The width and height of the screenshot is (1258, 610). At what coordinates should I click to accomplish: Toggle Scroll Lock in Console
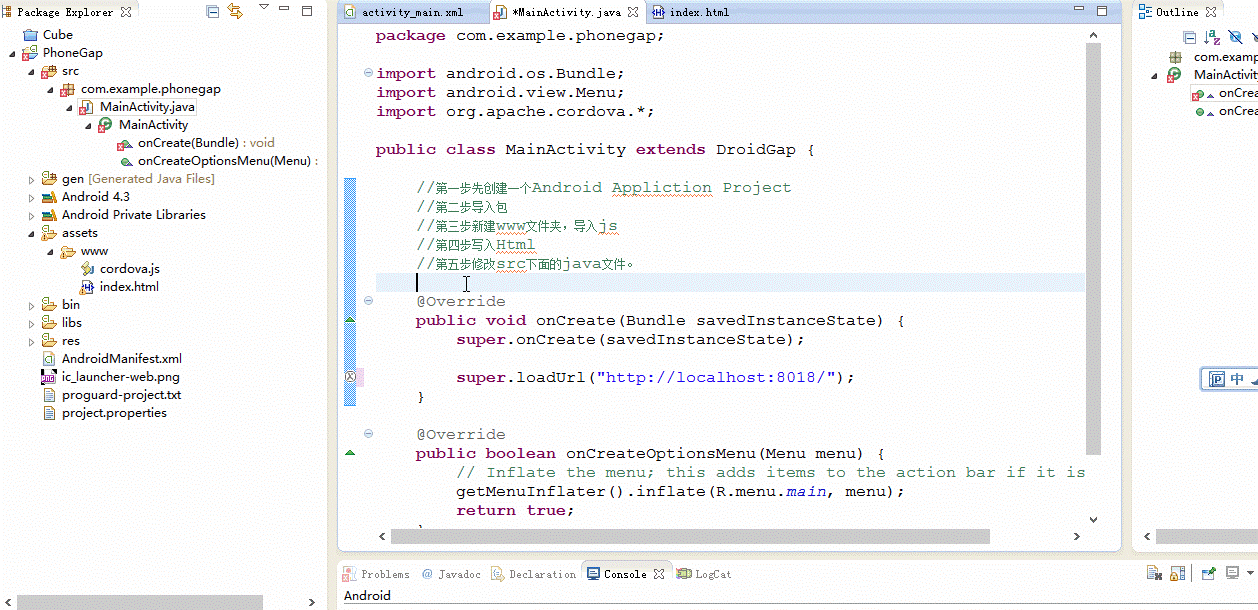[x=1179, y=573]
